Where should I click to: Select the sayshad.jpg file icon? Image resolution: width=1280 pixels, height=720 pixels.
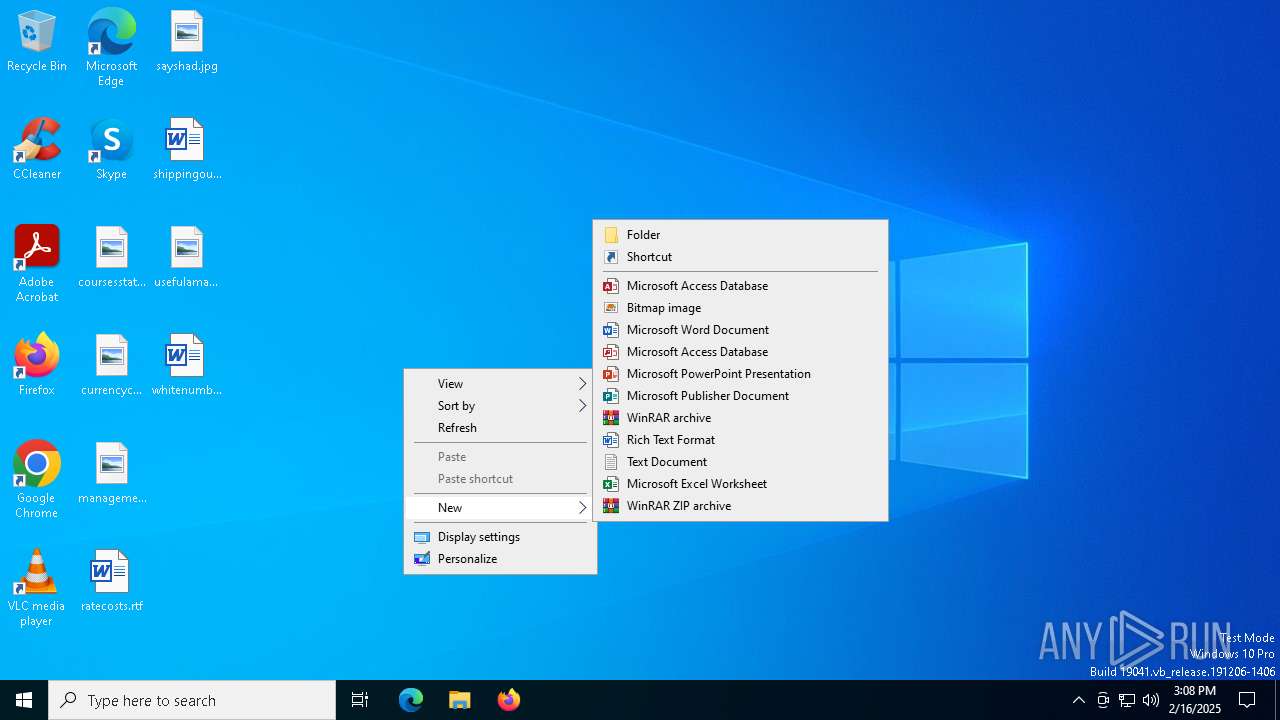[187, 42]
